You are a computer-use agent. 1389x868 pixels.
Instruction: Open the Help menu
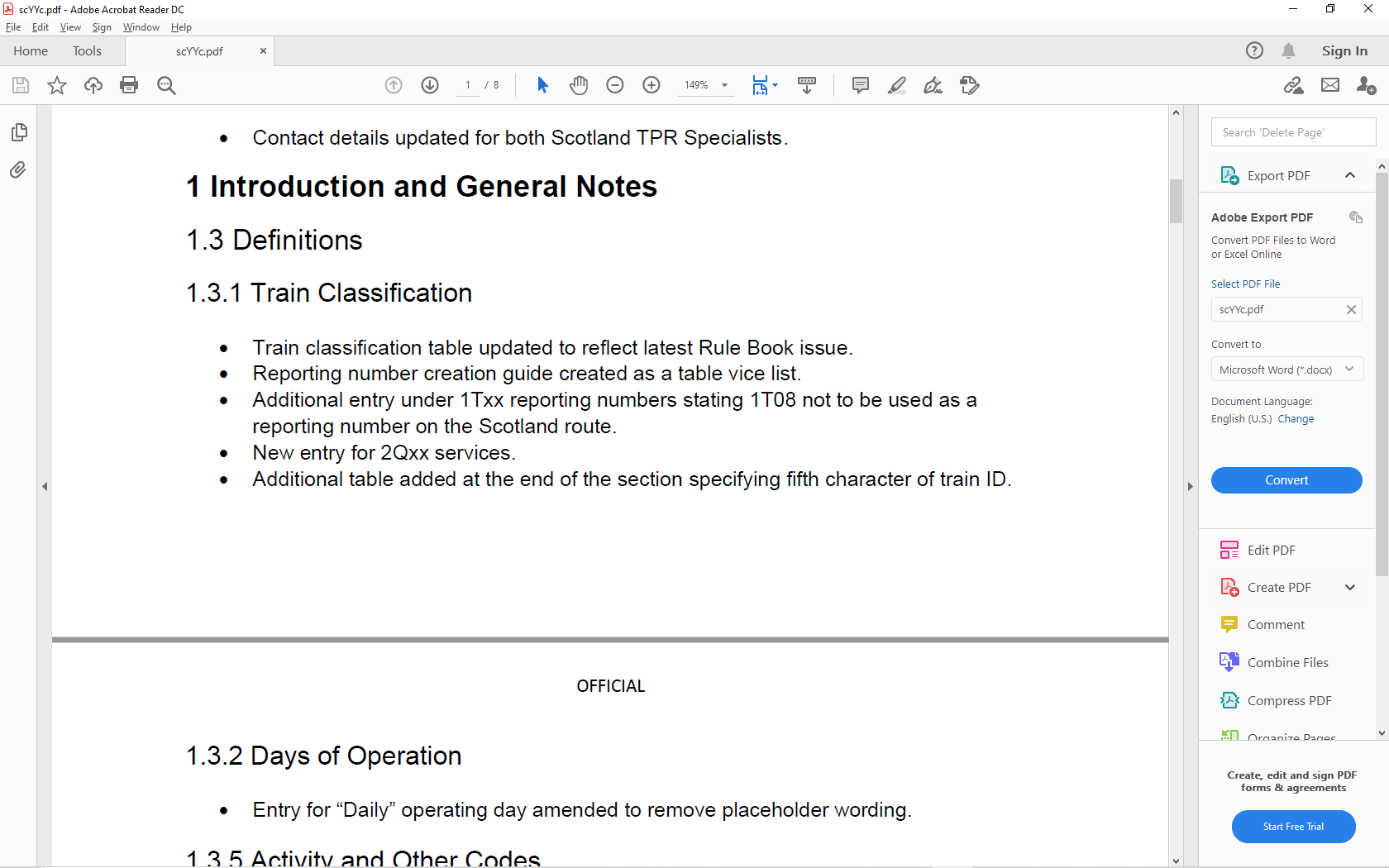coord(181,27)
